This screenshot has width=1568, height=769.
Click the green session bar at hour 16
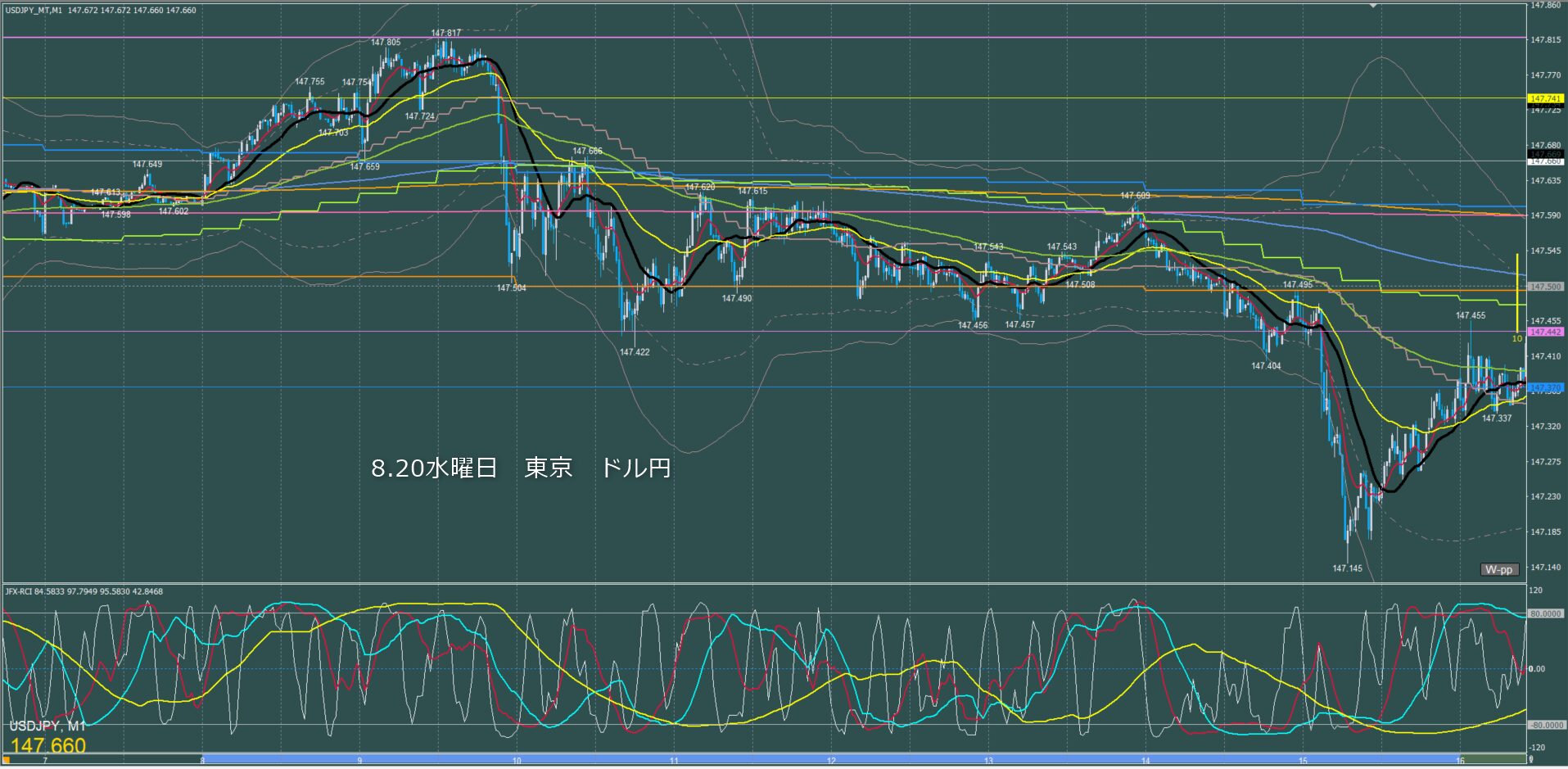[x=1490, y=758]
